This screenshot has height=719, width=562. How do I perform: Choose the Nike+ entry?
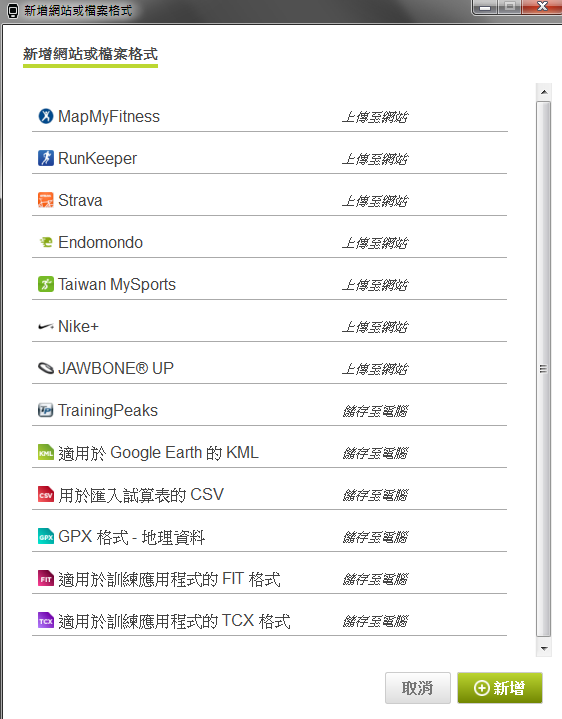coord(78,326)
